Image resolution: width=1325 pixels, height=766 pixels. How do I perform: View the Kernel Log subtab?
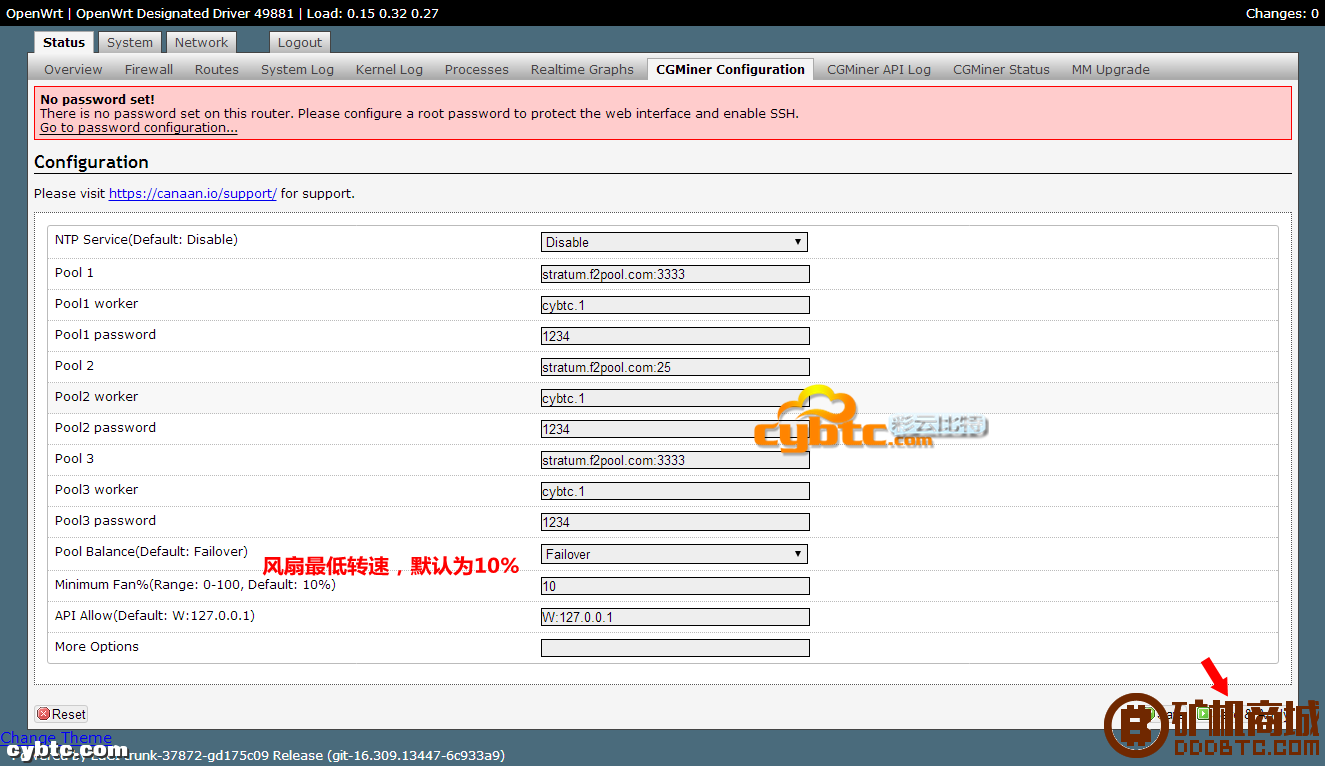tap(389, 69)
